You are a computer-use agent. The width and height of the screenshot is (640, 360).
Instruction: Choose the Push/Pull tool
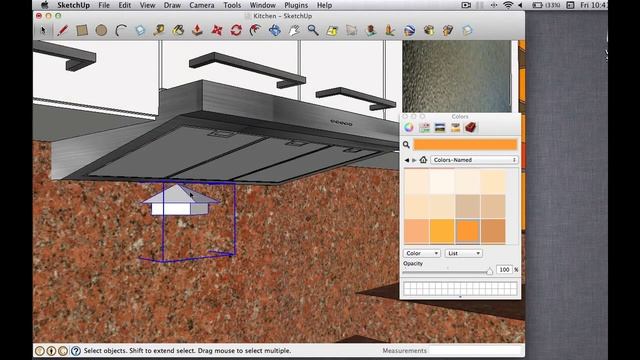click(x=198, y=30)
